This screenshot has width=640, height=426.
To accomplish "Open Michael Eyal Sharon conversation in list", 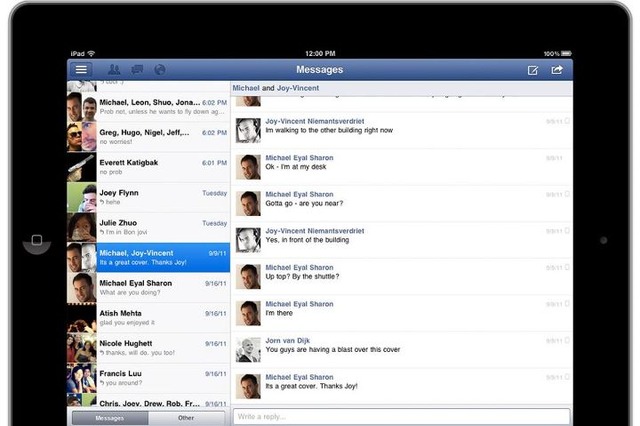I will [149, 288].
